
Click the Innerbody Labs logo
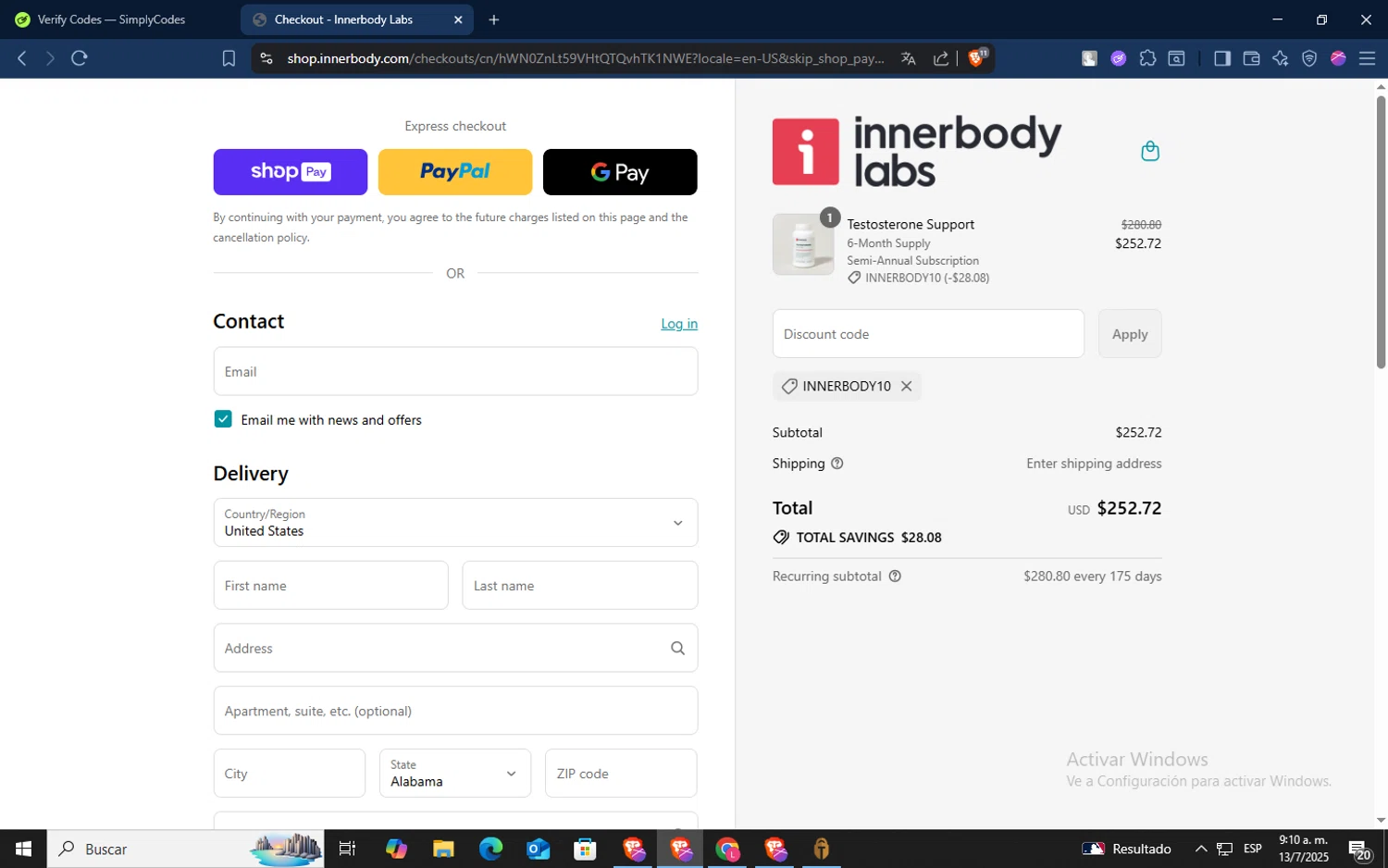pyautogui.click(x=917, y=151)
